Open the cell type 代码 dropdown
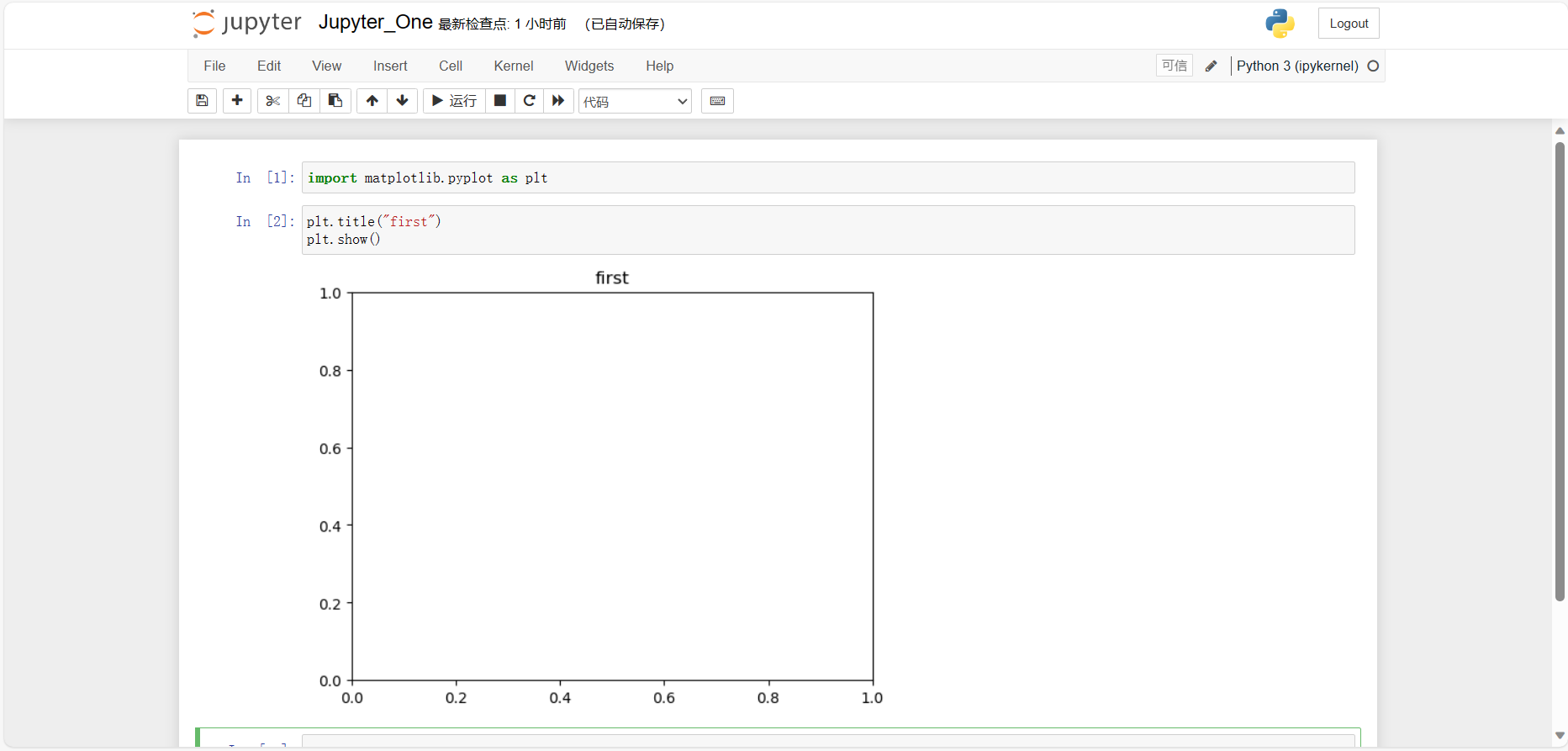 tap(635, 101)
